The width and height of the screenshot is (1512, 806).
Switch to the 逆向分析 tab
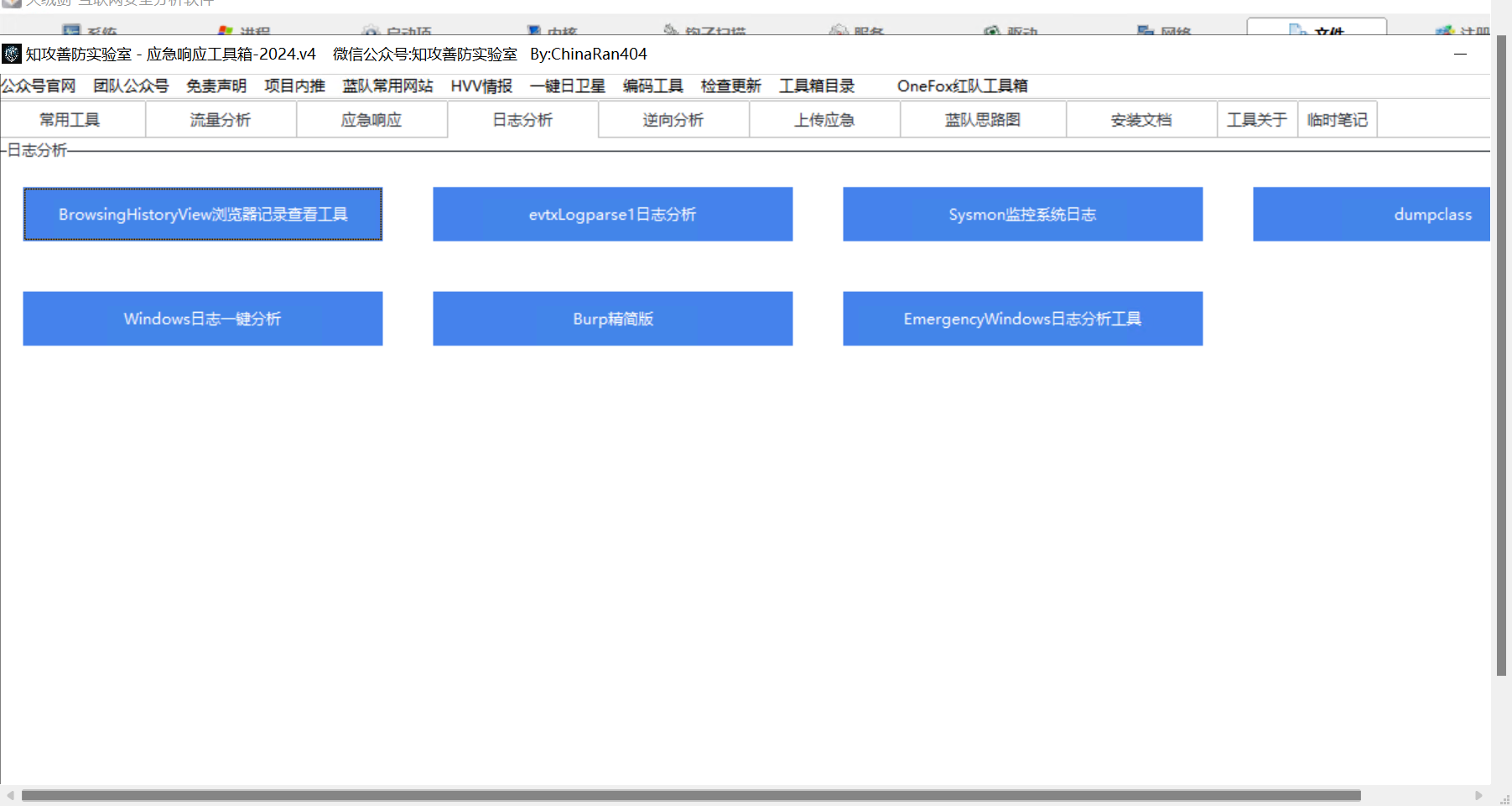tap(673, 120)
